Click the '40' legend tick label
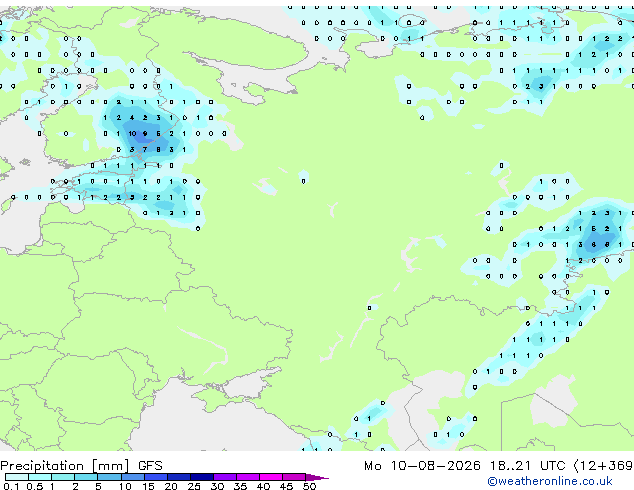Viewport: 634px width, 490px height. [263, 486]
